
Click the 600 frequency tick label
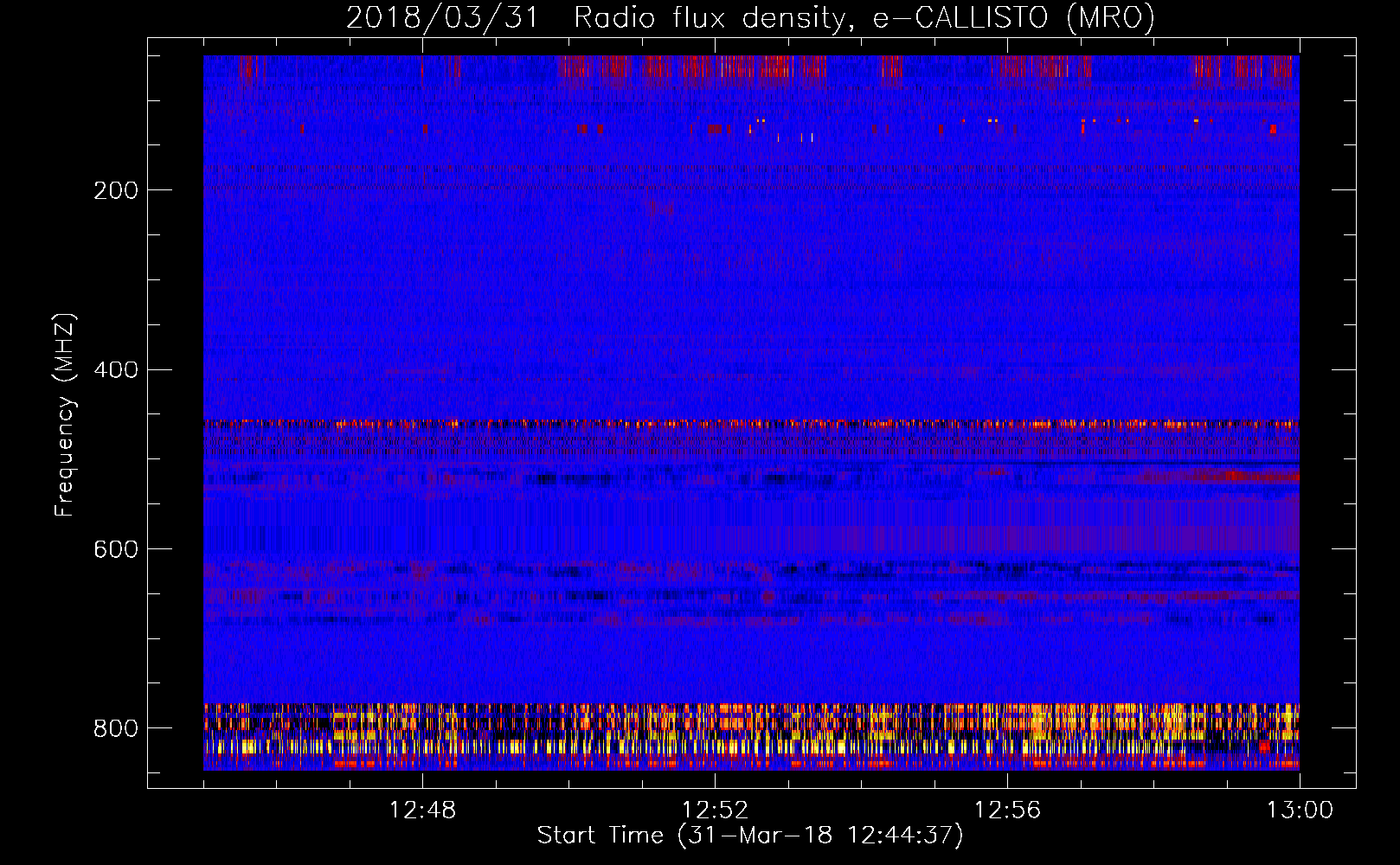tap(116, 549)
